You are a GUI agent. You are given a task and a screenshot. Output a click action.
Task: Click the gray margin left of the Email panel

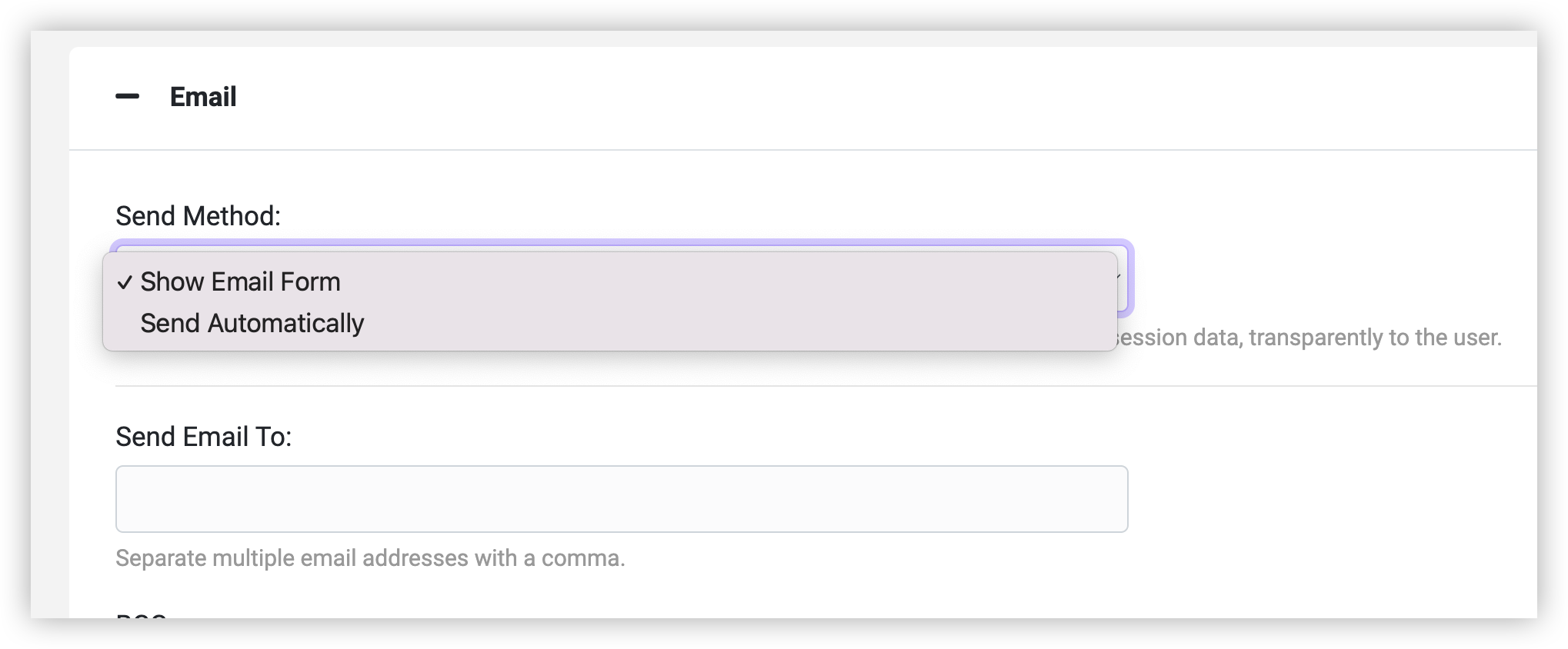50,323
